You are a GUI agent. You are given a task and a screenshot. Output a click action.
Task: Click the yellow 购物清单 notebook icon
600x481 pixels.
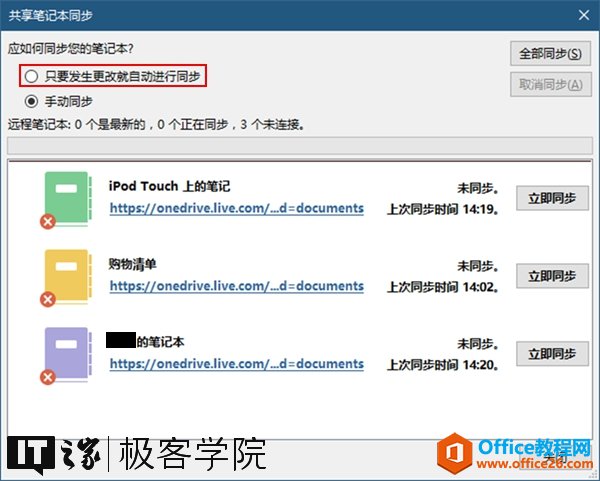[68, 276]
